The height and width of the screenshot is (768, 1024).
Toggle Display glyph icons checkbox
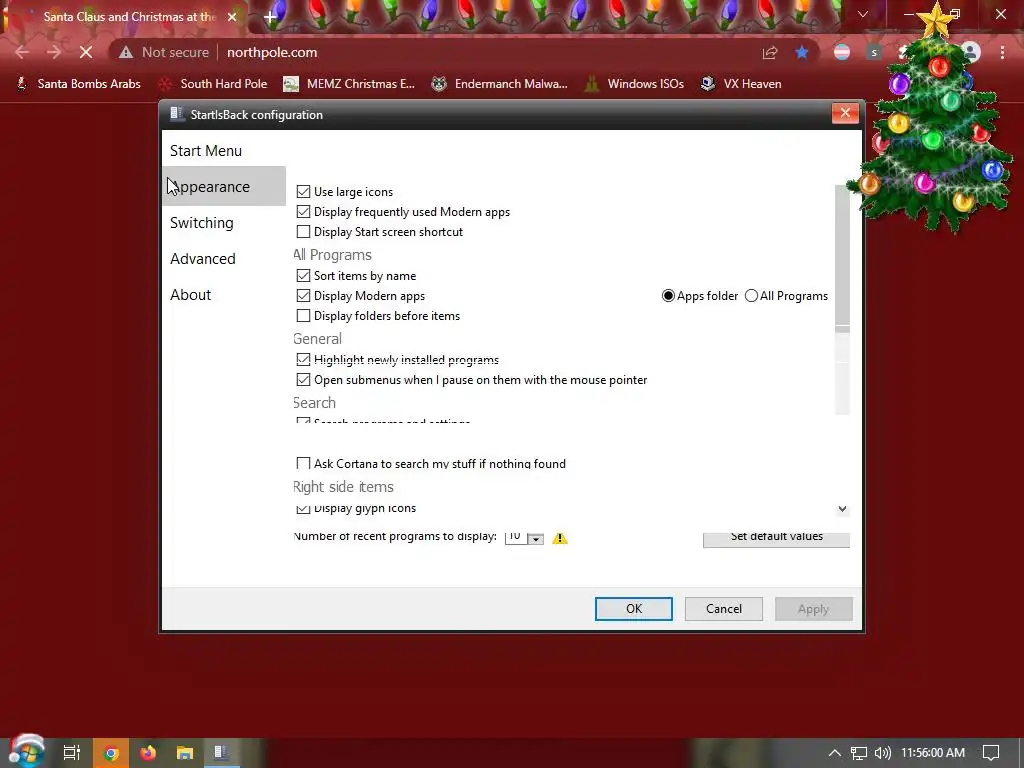point(303,508)
